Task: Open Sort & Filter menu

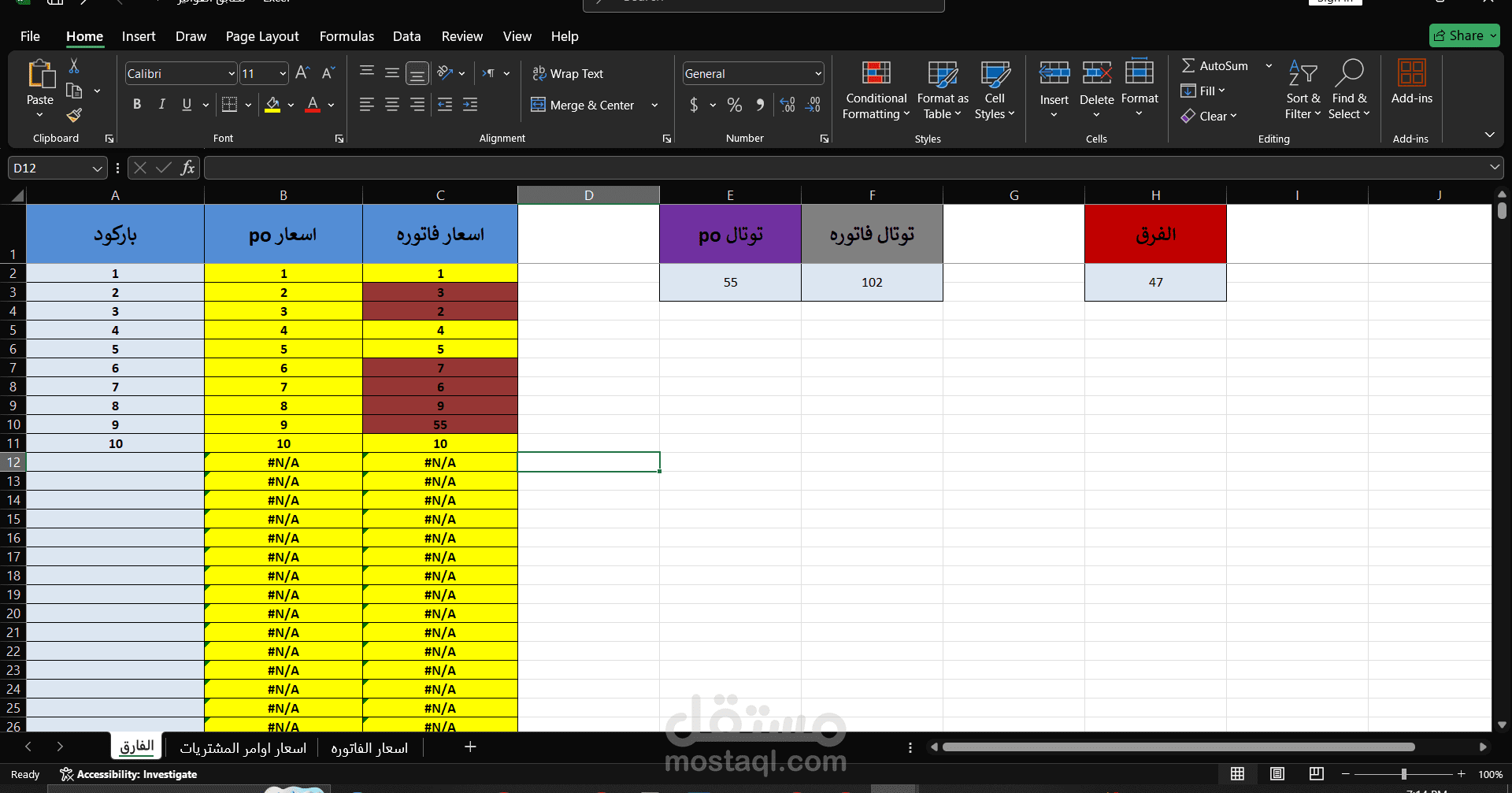Action: [1303, 90]
